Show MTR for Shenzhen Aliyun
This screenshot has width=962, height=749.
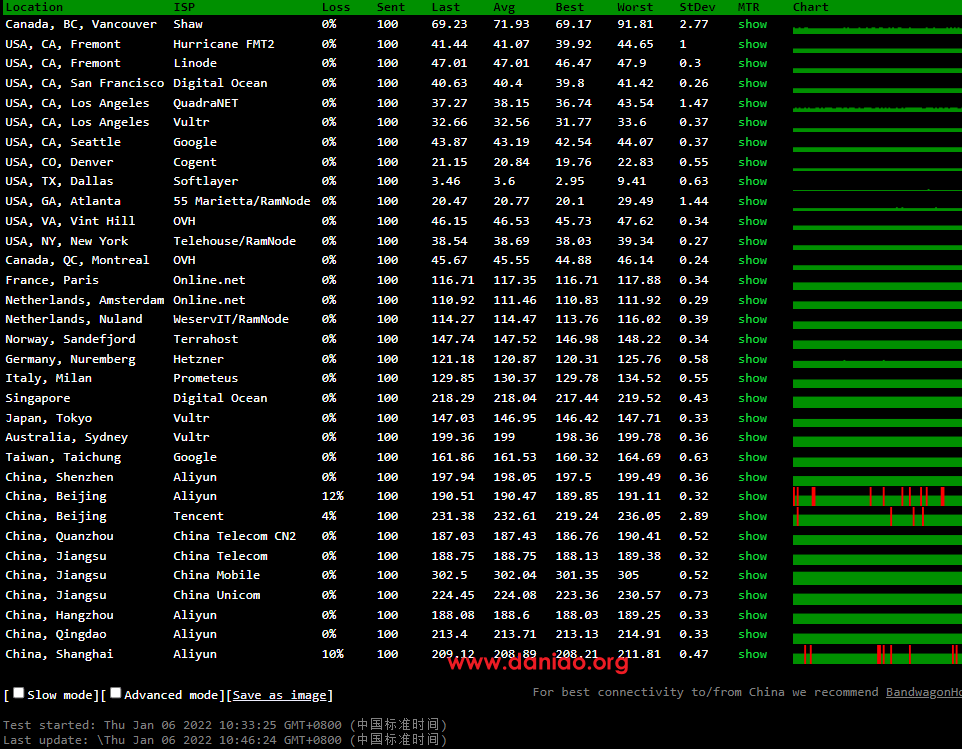click(x=752, y=477)
